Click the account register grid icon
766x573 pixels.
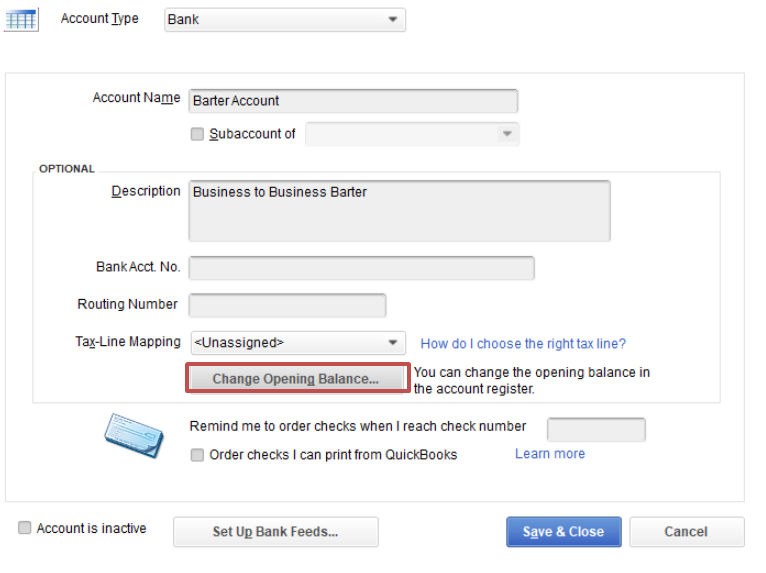[x=20, y=19]
